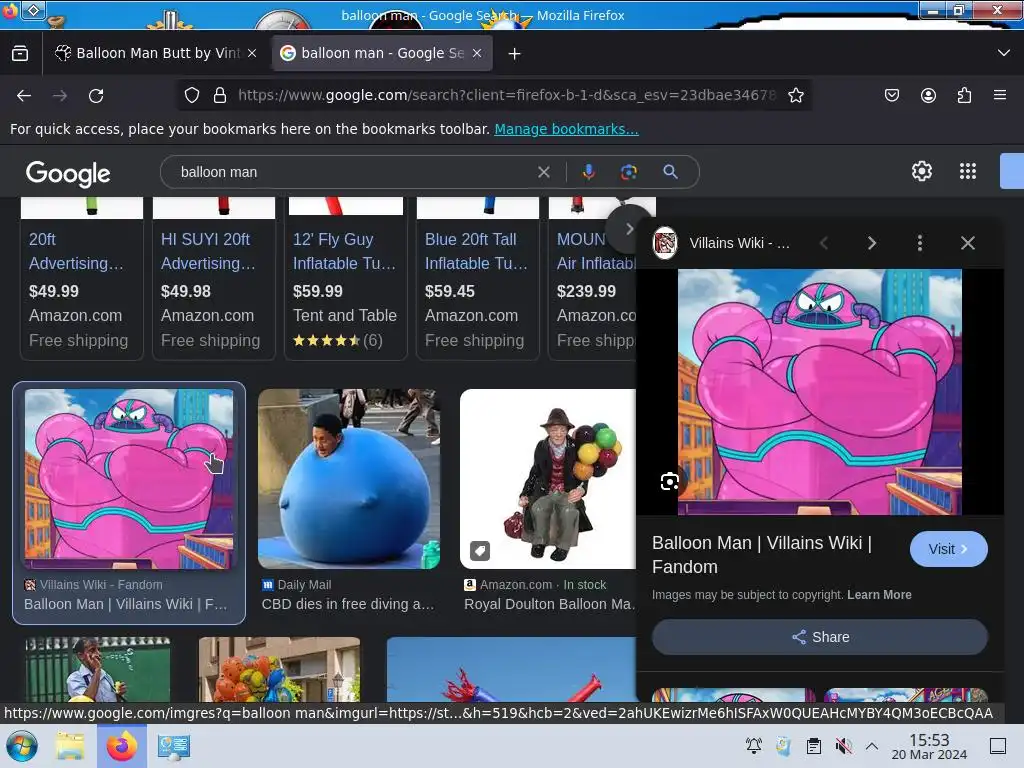Close the Balloon Man Butt tab

[252, 54]
